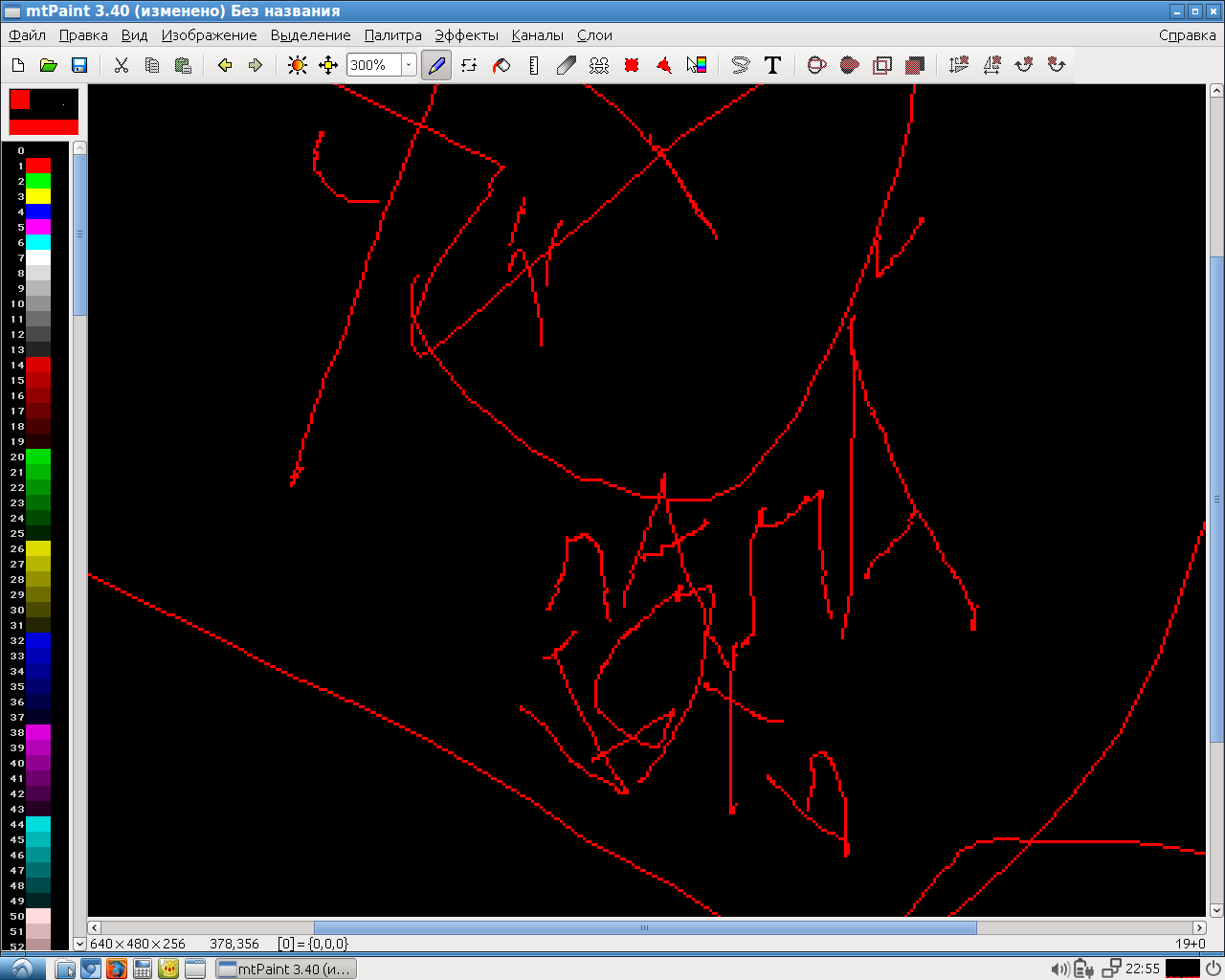The image size is (1225, 980).
Task: Open the system start menu
Action: coord(22,969)
